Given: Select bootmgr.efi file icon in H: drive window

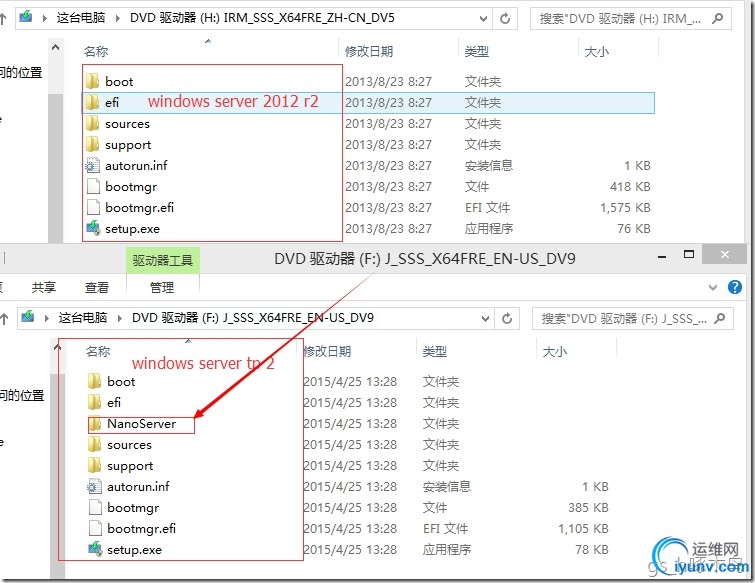Looking at the screenshot, I should (92, 207).
